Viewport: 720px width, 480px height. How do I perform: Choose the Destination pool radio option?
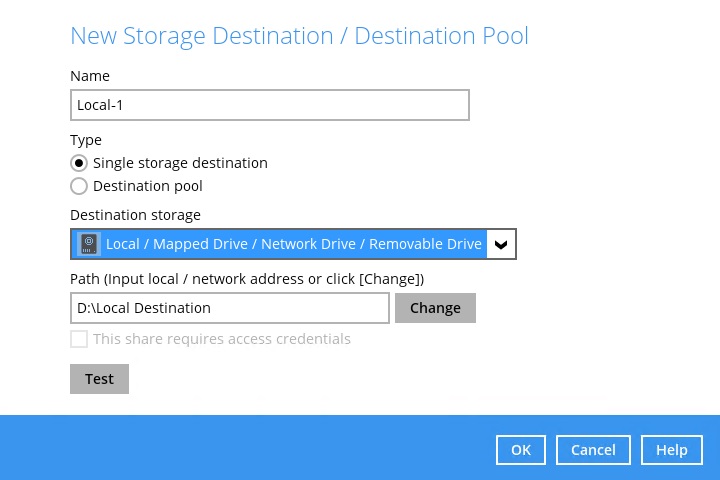79,186
